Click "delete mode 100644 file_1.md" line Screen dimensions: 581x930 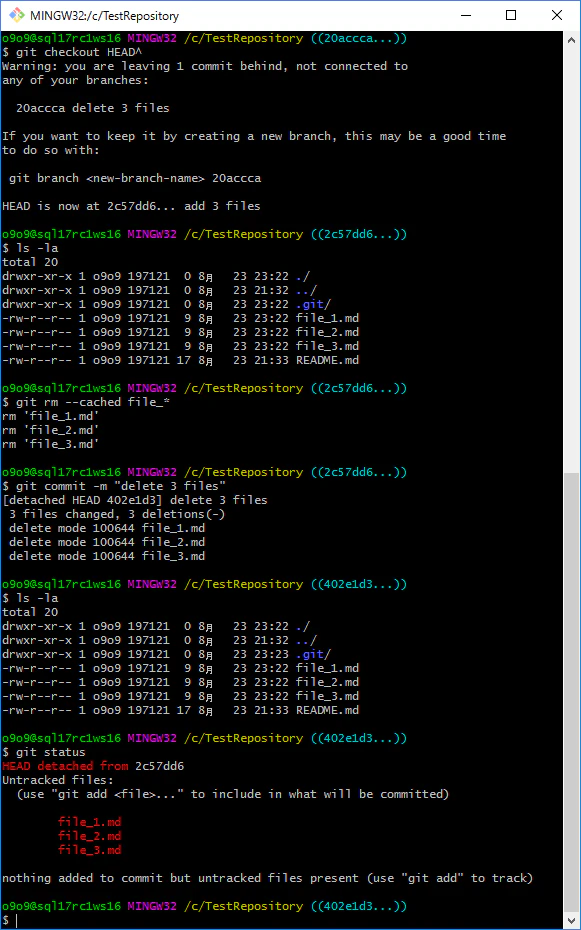(x=107, y=528)
